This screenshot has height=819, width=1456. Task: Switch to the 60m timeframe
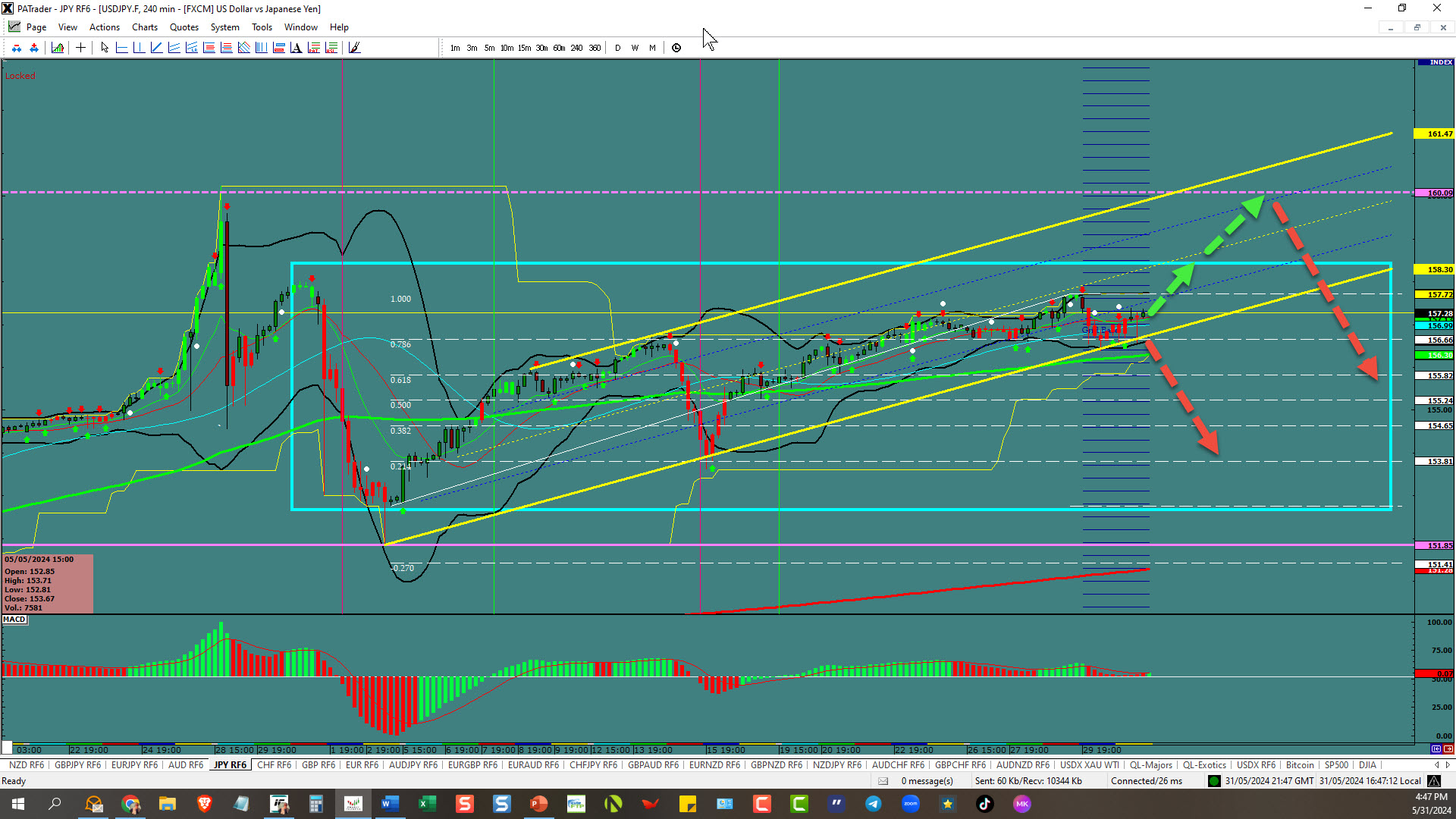(559, 48)
